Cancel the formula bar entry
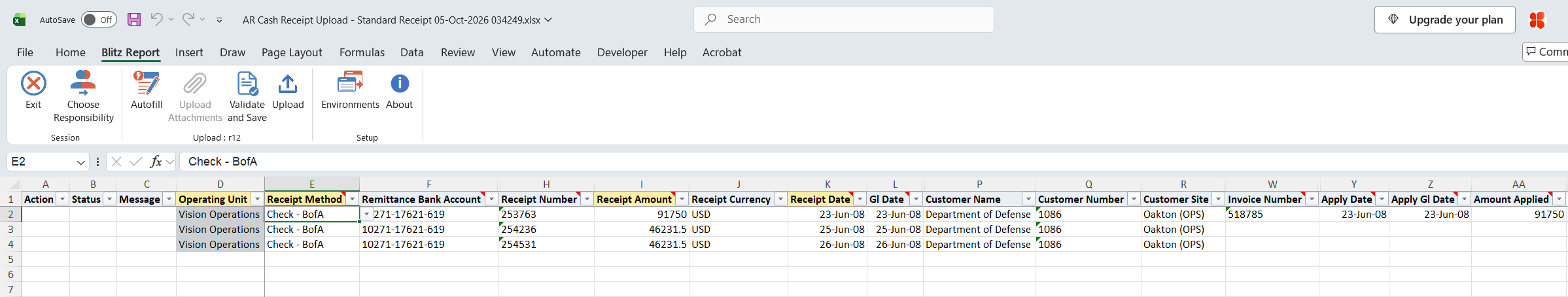 tap(116, 162)
